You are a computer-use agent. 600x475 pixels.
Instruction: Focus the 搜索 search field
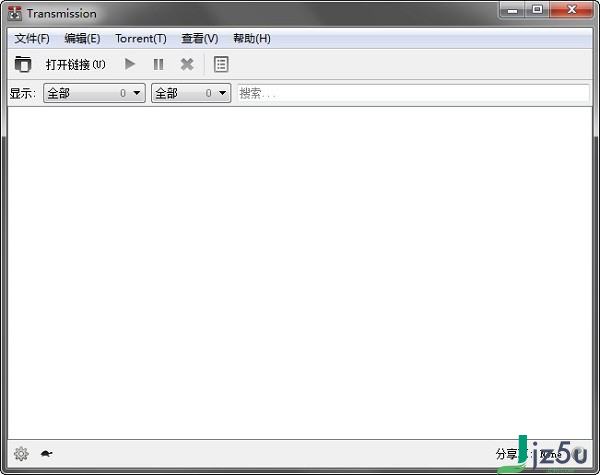pos(413,93)
